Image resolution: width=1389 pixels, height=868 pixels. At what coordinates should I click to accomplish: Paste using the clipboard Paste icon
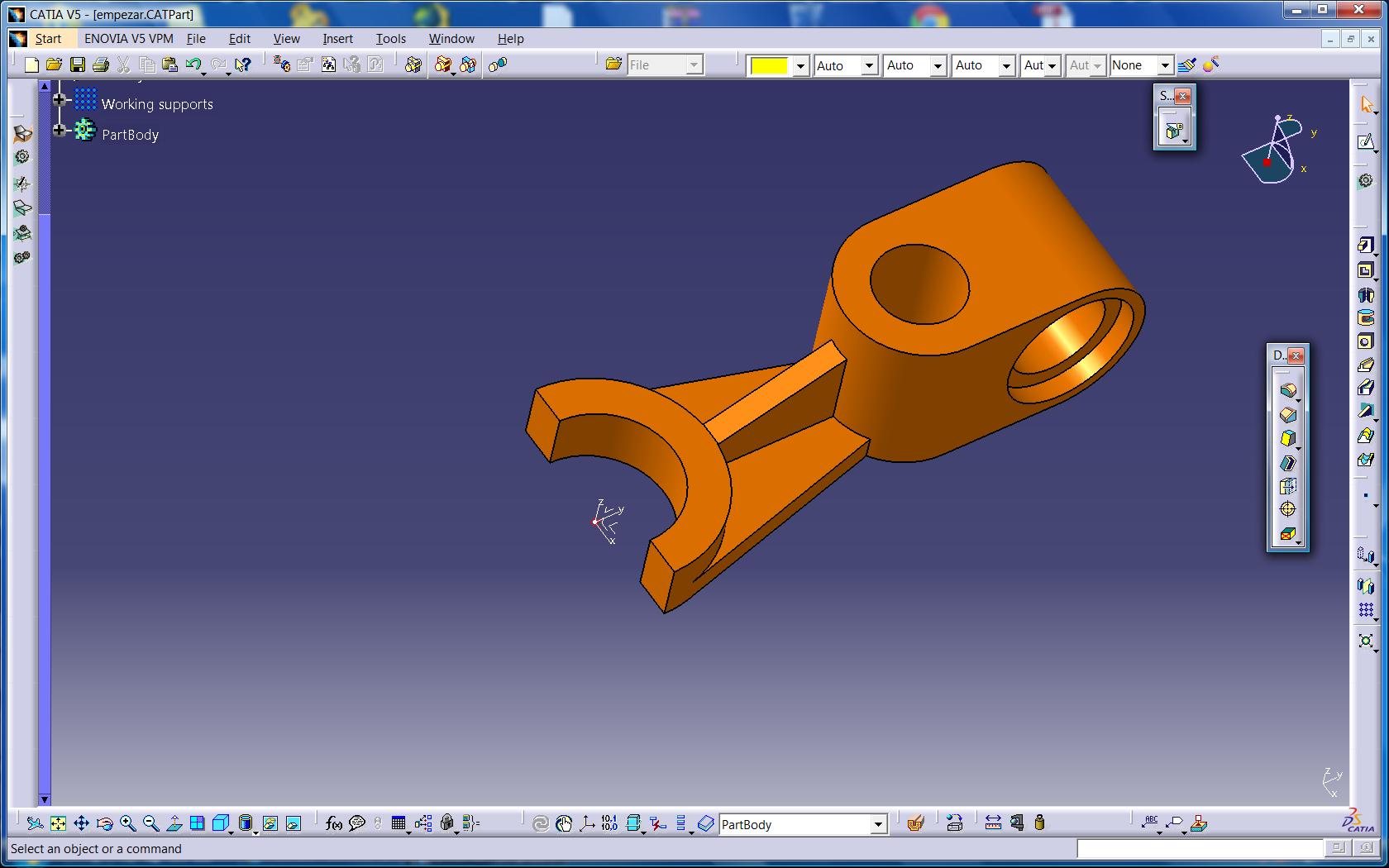tap(170, 64)
